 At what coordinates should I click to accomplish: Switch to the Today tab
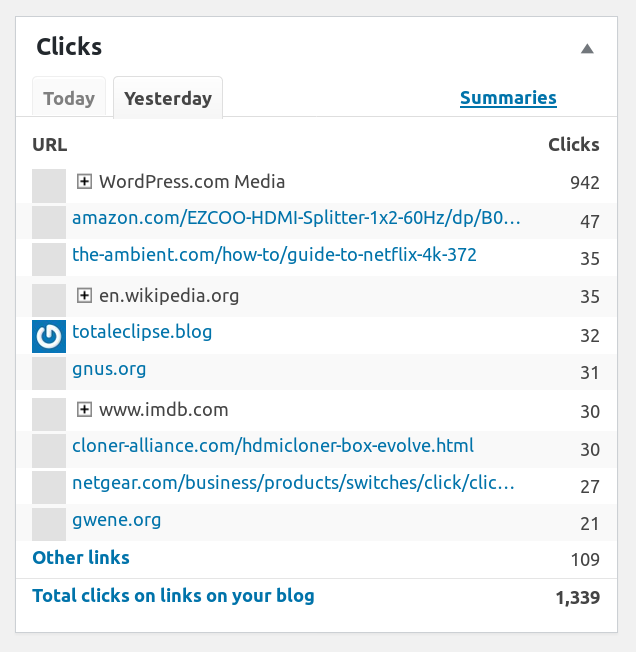click(x=69, y=99)
